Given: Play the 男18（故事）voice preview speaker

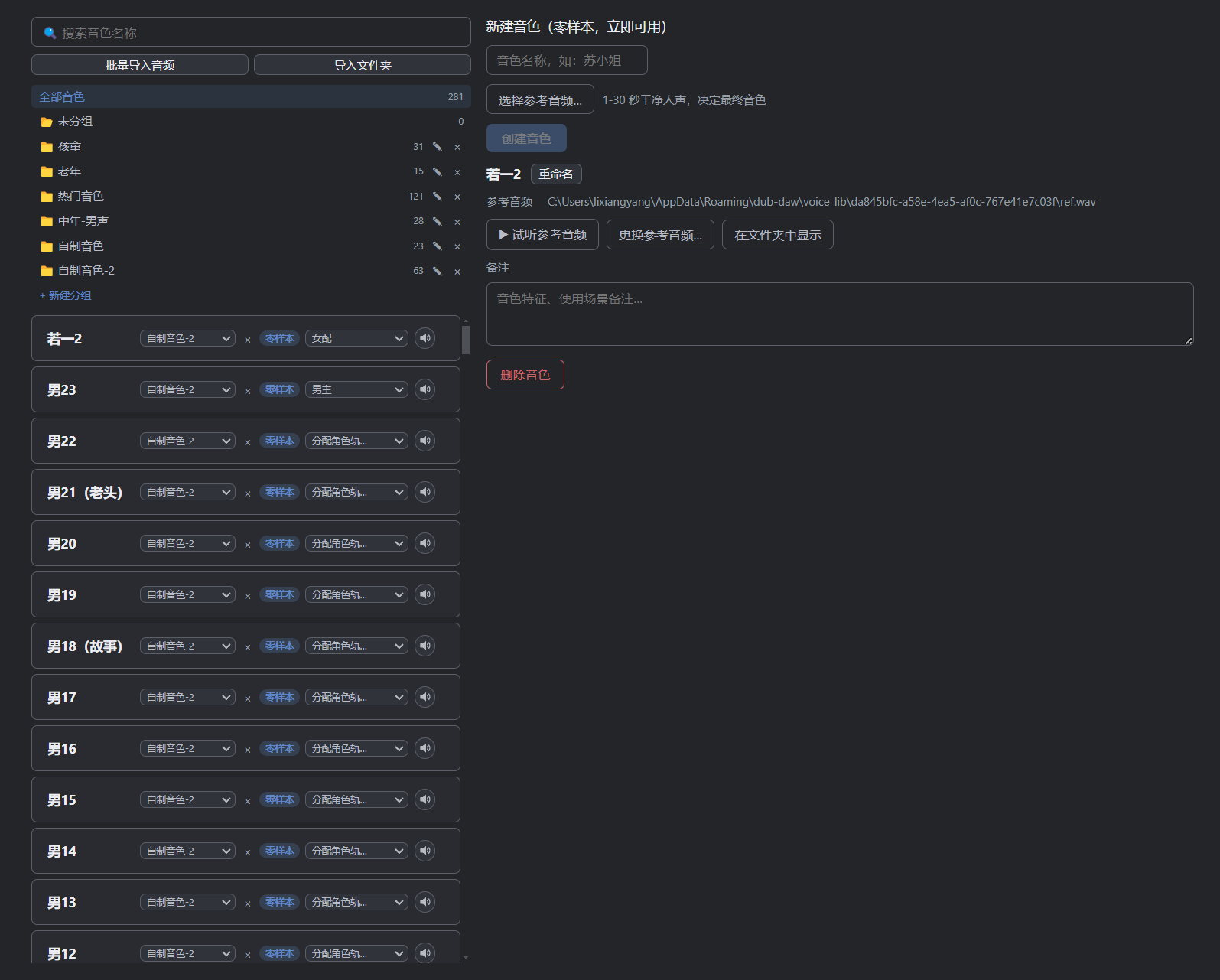Looking at the screenshot, I should tap(425, 646).
